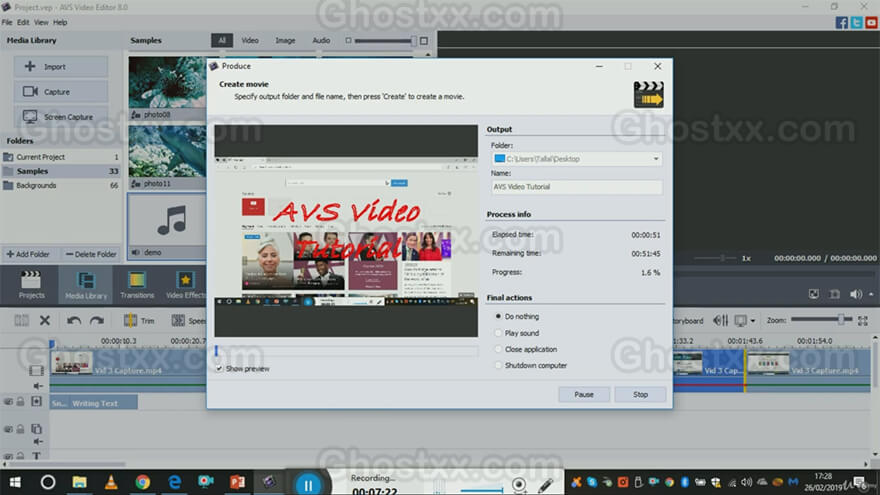Click the movie Name input field
The height and width of the screenshot is (495, 880).
576,187
